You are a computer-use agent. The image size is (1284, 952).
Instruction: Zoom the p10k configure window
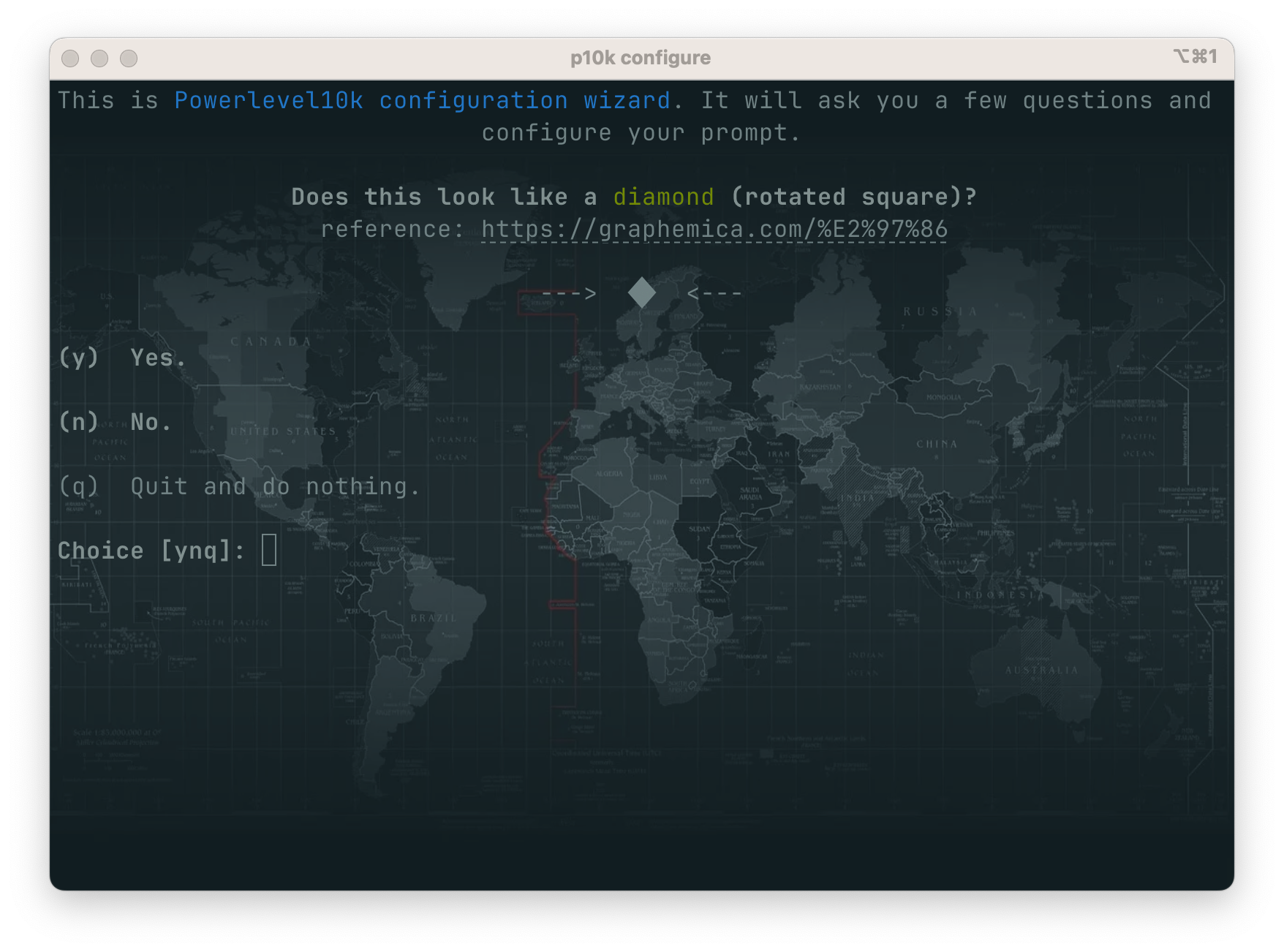click(x=129, y=58)
